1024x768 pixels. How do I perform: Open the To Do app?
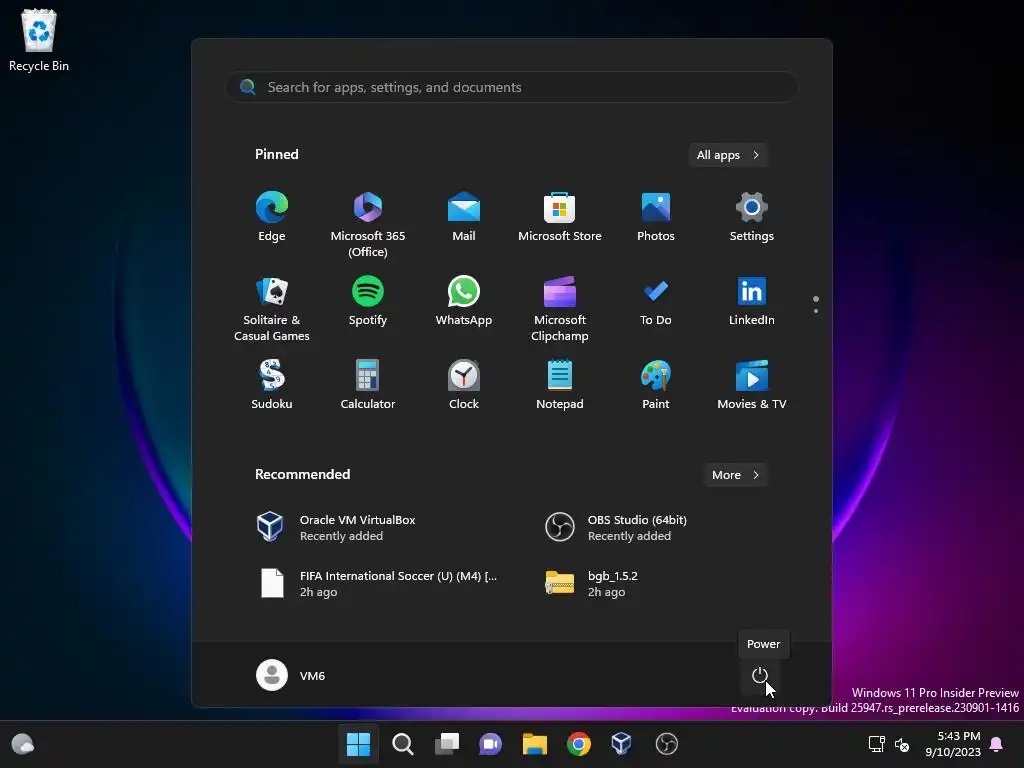coord(656,301)
